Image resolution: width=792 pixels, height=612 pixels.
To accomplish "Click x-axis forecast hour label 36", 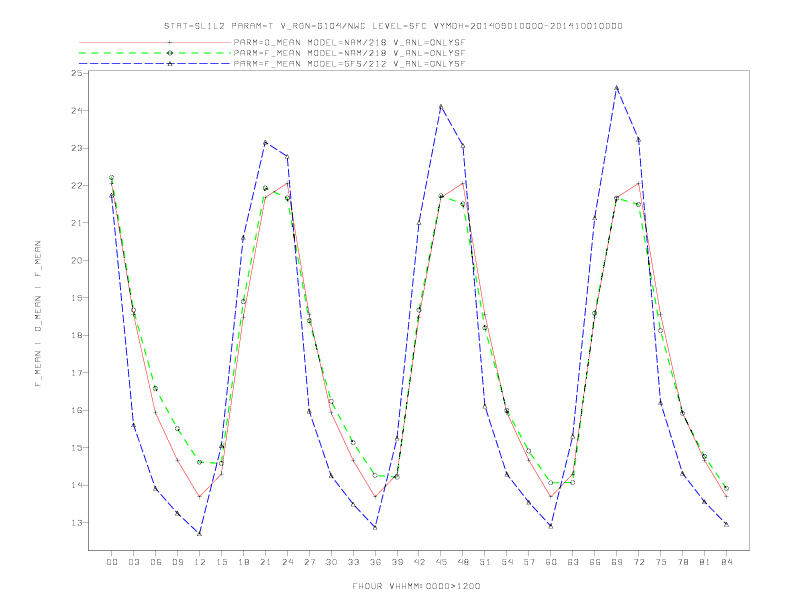I will click(375, 562).
